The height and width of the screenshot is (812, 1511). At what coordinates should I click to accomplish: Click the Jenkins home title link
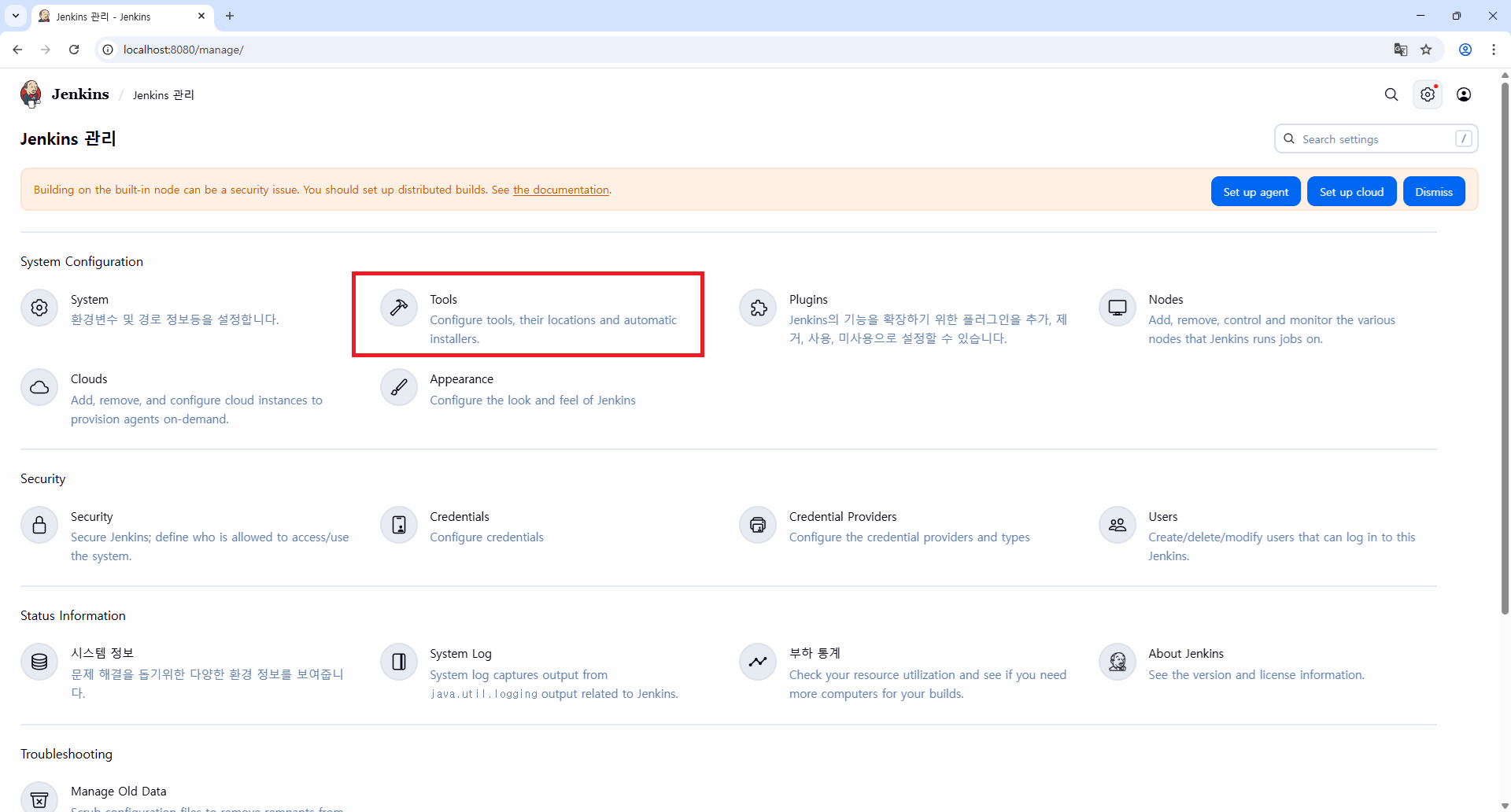point(80,94)
